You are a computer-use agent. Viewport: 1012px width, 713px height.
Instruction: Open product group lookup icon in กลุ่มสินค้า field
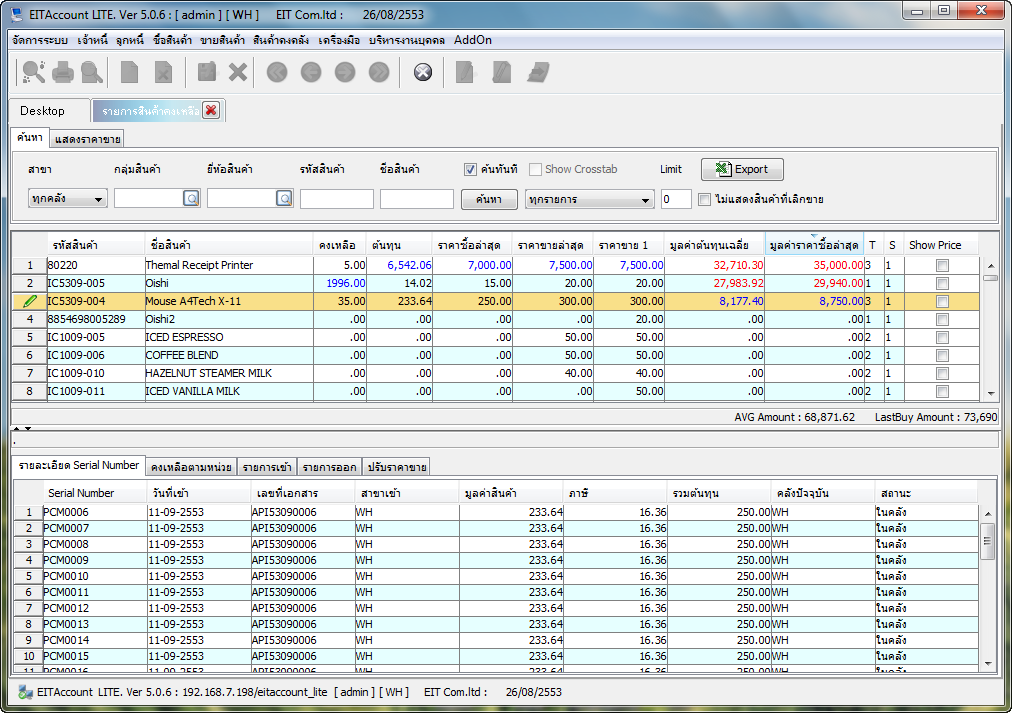tap(191, 199)
